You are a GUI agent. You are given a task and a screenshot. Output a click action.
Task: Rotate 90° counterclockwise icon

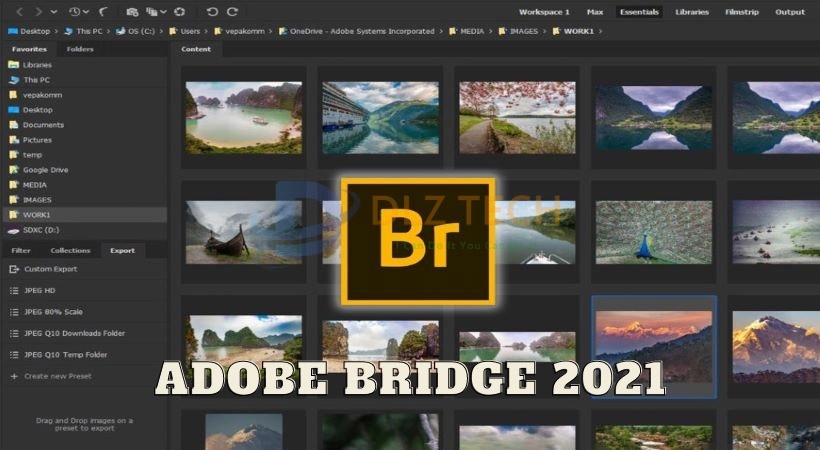212,12
